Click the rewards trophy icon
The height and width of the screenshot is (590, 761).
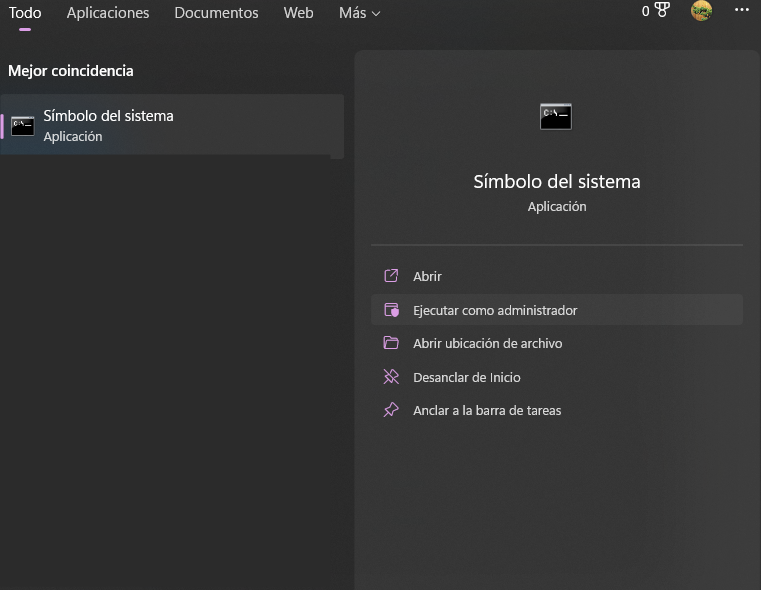point(662,10)
